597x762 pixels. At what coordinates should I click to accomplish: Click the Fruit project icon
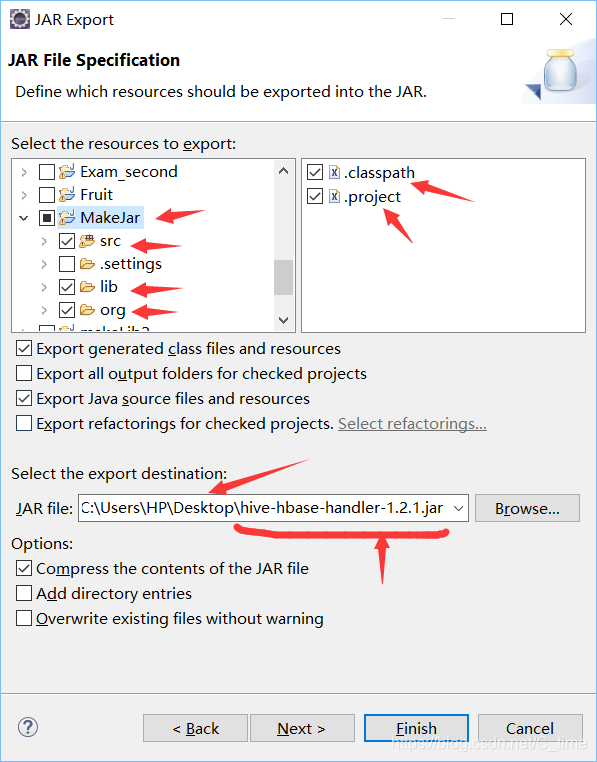click(67, 194)
